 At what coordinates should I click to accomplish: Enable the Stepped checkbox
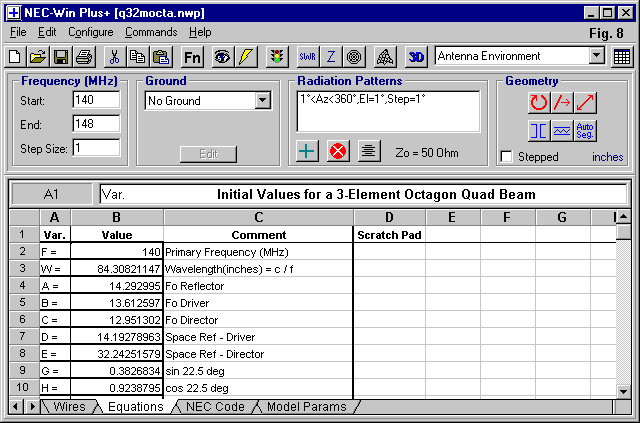click(x=507, y=157)
